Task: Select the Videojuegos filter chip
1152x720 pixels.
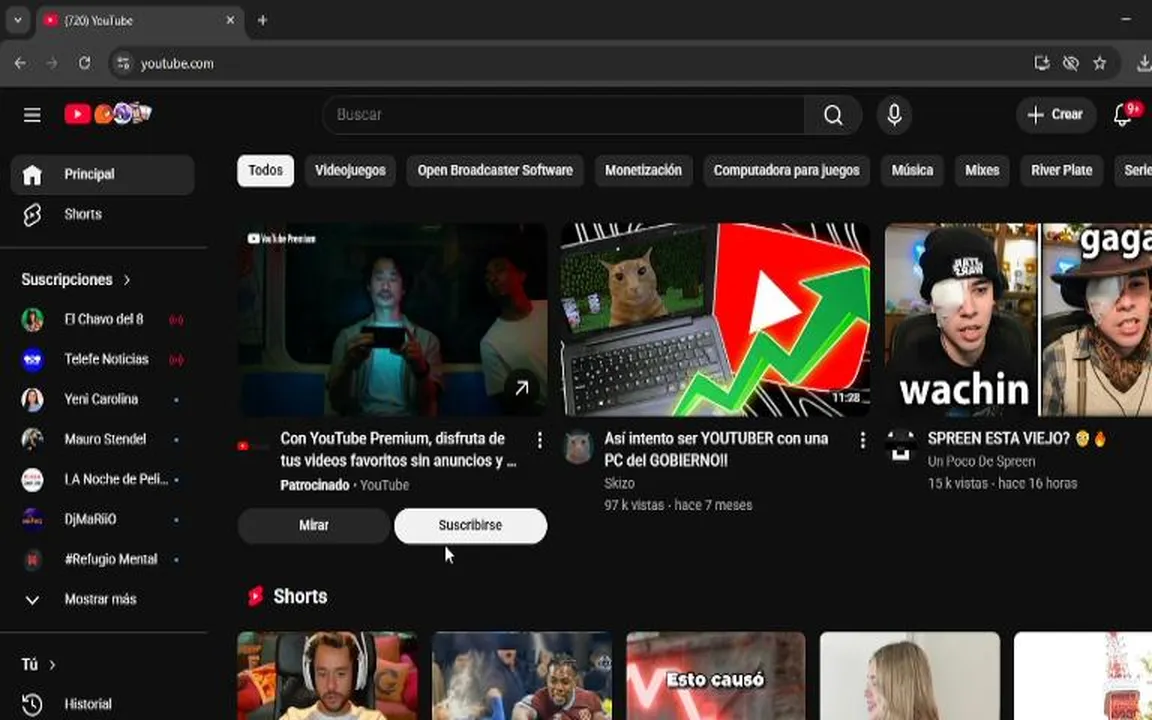Action: (x=350, y=170)
